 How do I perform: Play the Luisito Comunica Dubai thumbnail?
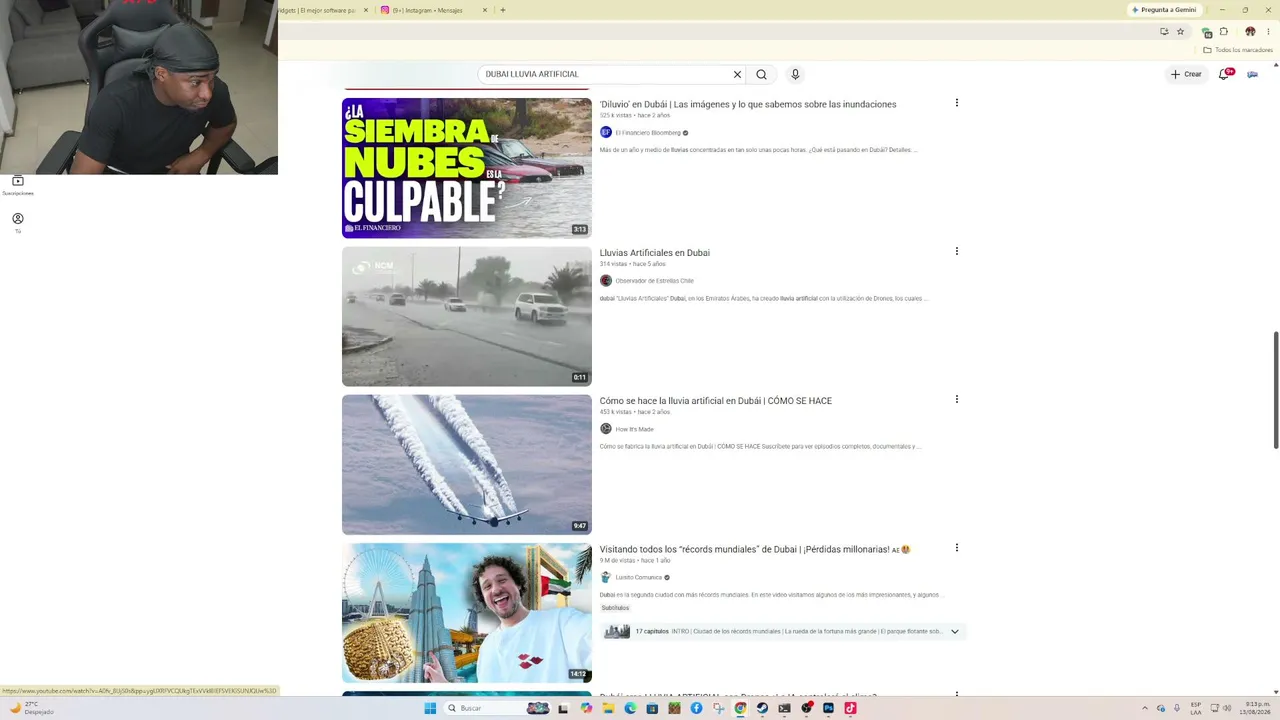[467, 613]
